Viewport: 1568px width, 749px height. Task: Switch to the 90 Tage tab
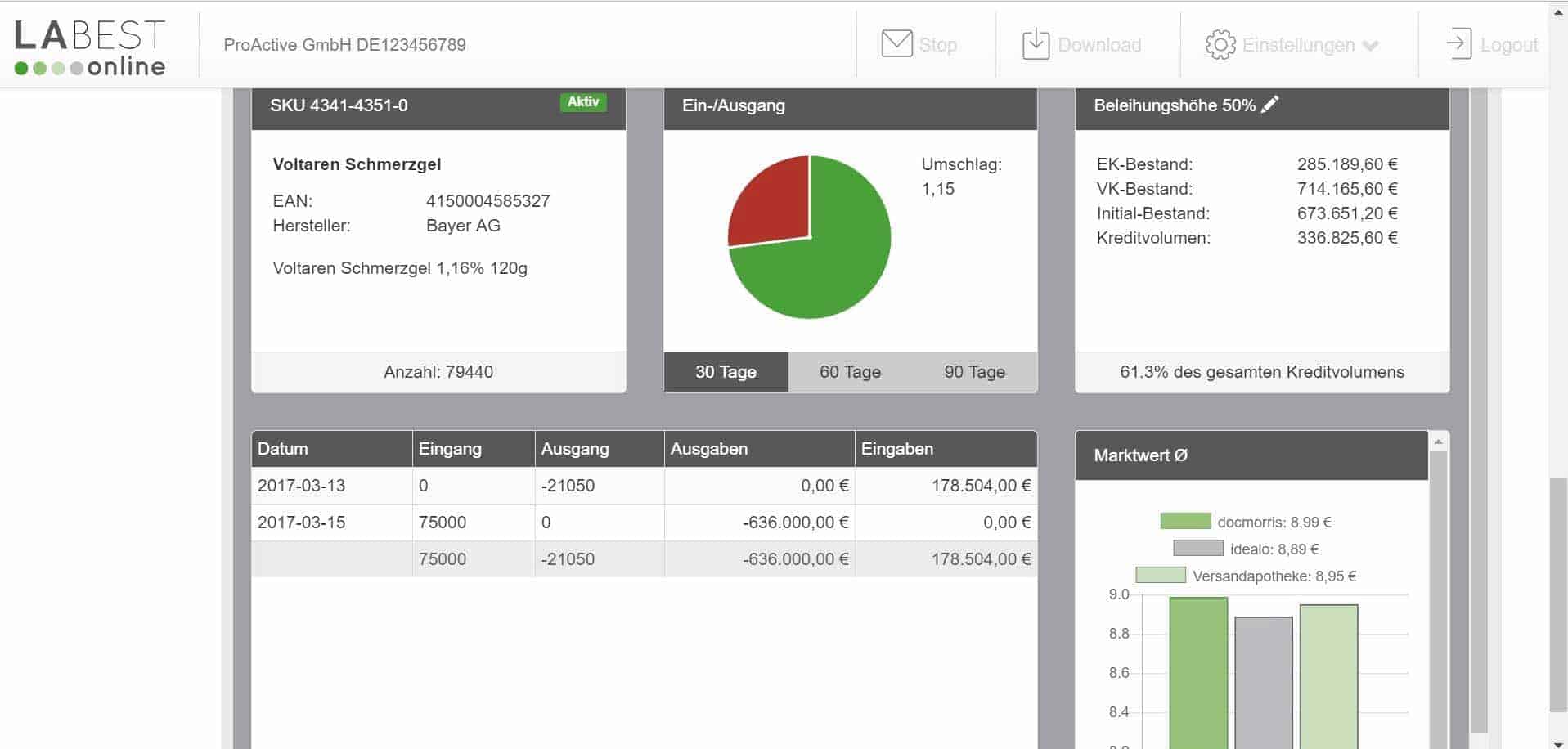[974, 372]
